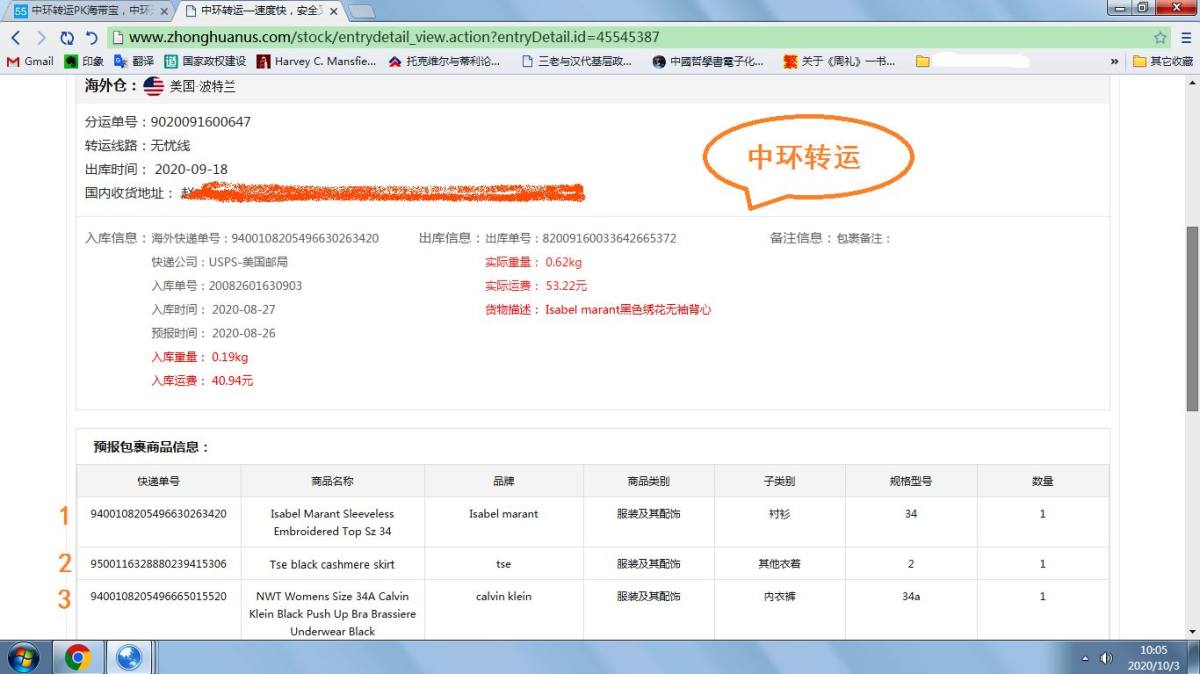The width and height of the screenshot is (1200, 674).
Task: Click the 备注信息：包裹备注 text
Action: click(830, 238)
